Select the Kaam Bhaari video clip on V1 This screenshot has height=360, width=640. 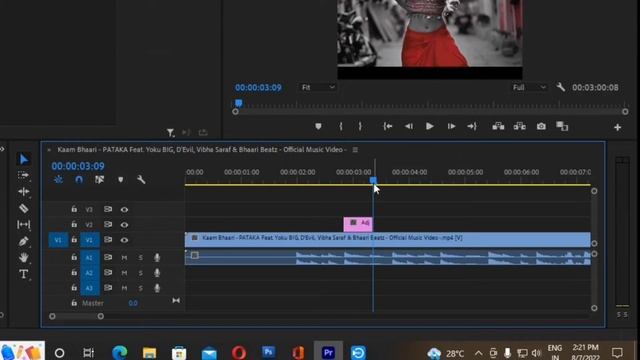point(387,240)
